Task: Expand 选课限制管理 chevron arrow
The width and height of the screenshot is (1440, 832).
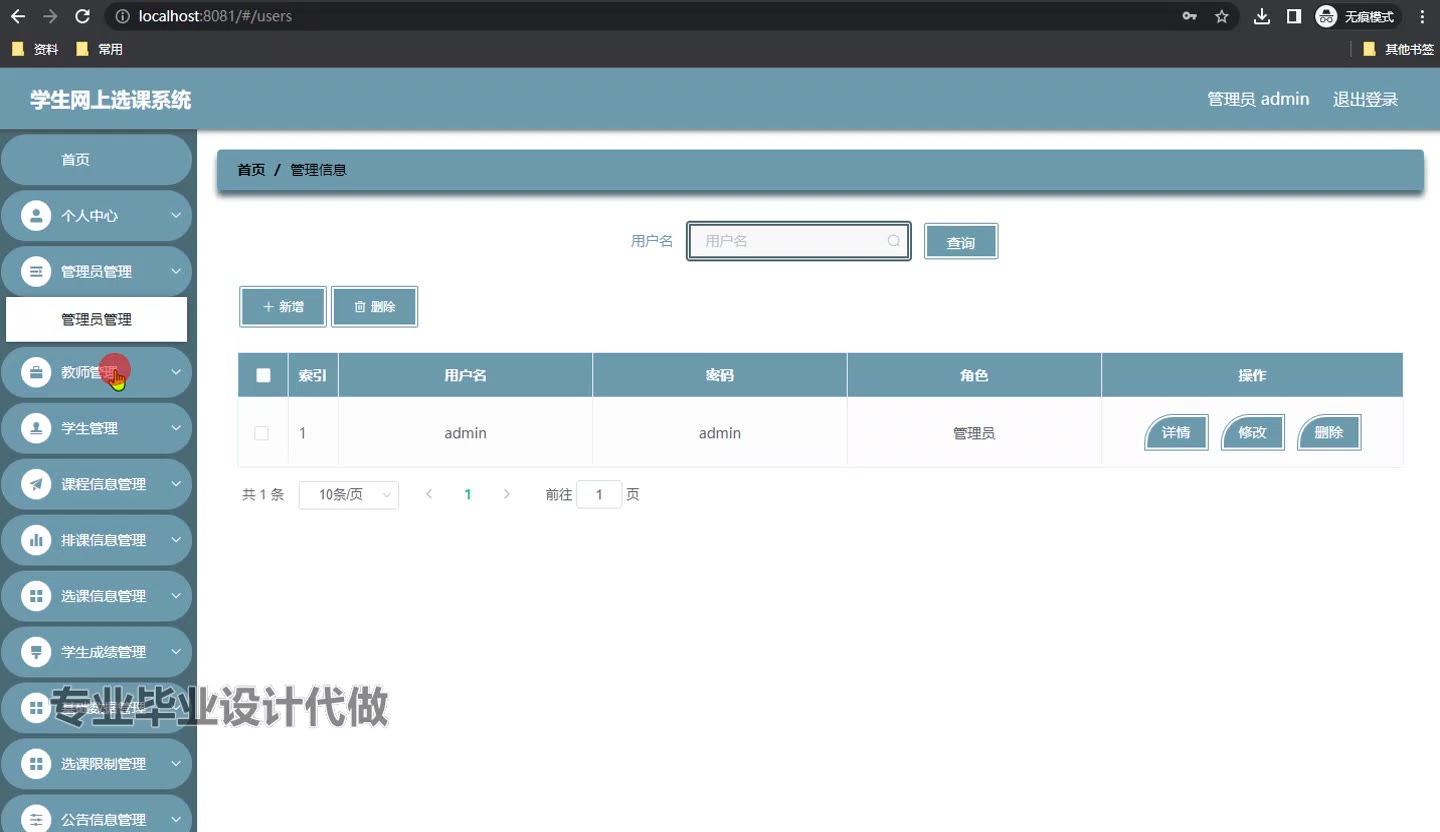Action: 176,764
